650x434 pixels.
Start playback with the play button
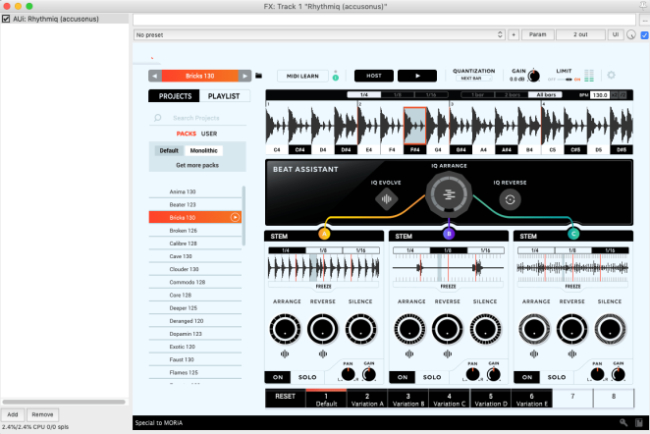coord(417,76)
